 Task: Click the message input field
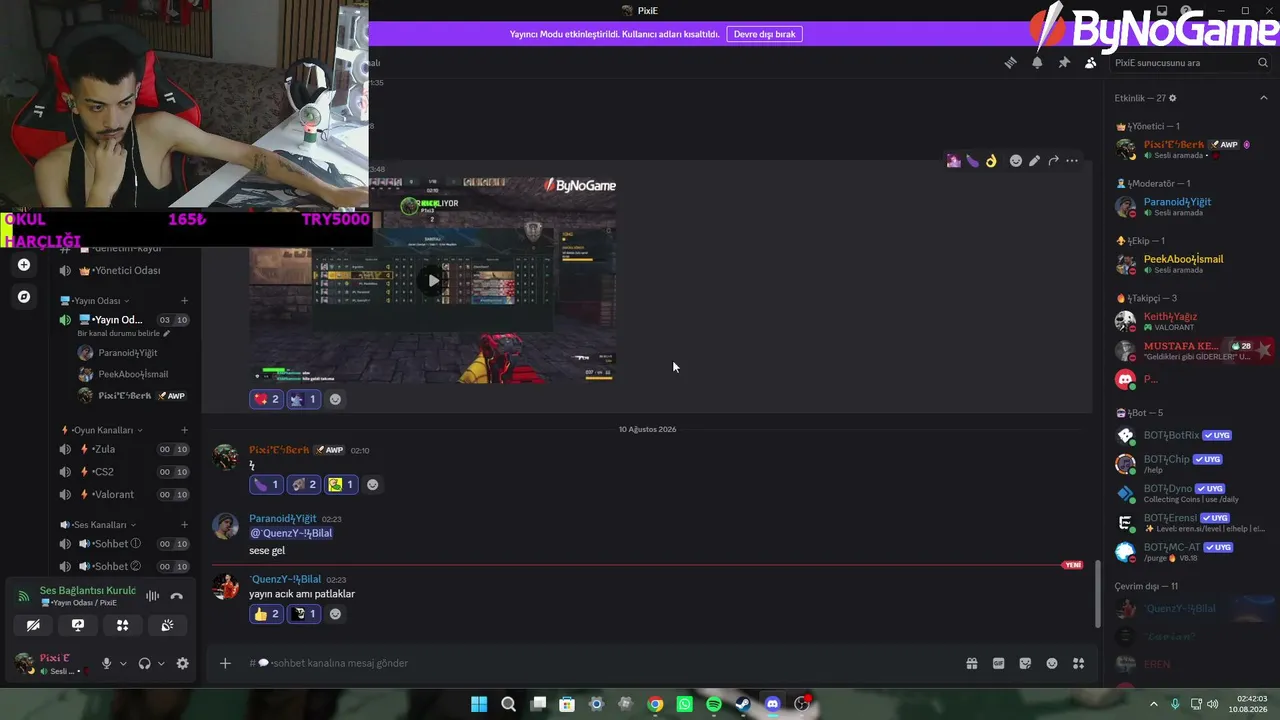[600, 663]
